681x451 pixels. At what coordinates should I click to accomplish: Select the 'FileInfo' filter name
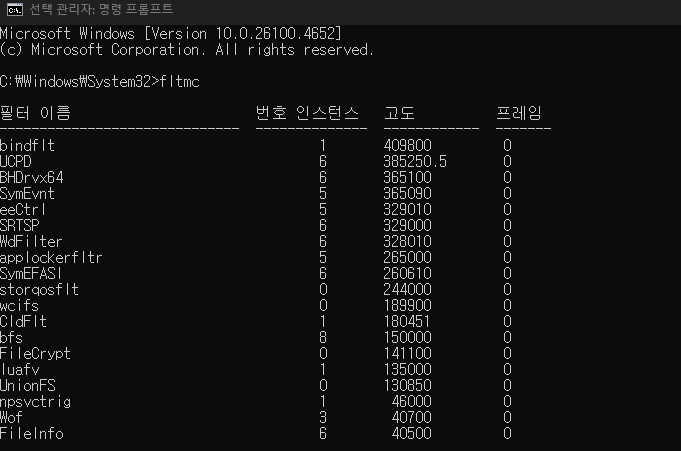pos(32,433)
